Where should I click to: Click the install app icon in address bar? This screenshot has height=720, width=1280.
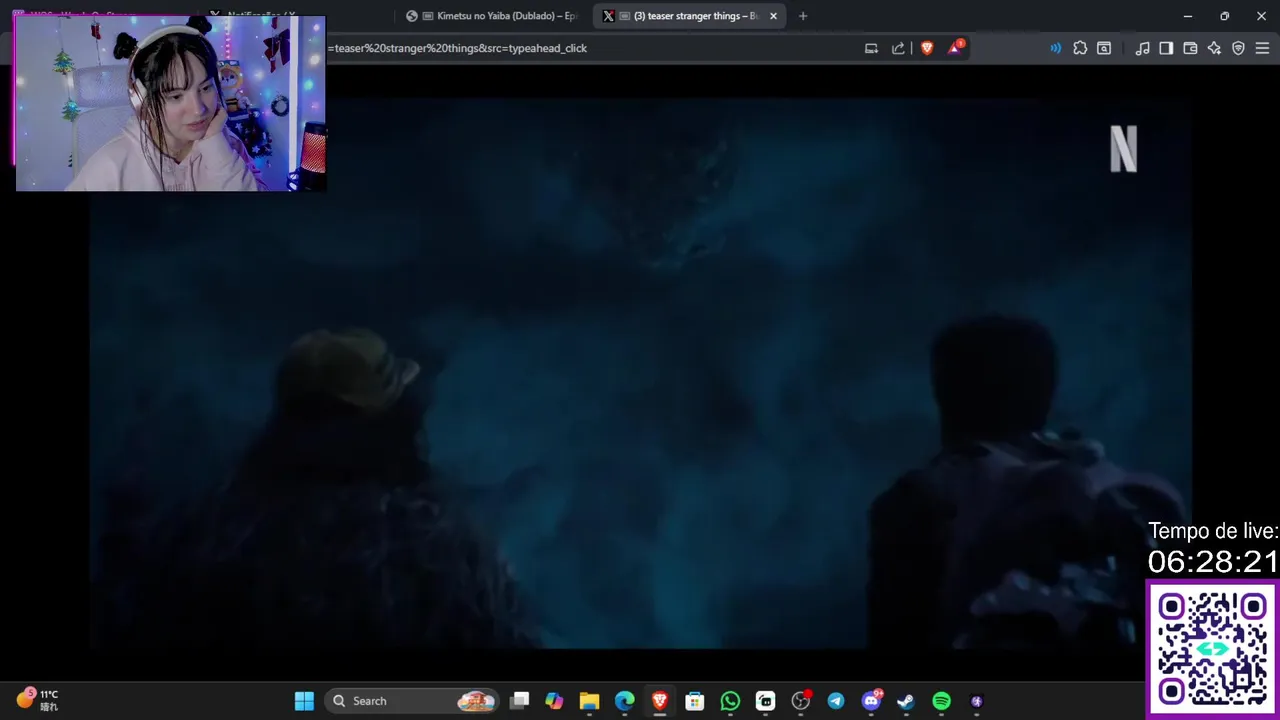(x=871, y=48)
